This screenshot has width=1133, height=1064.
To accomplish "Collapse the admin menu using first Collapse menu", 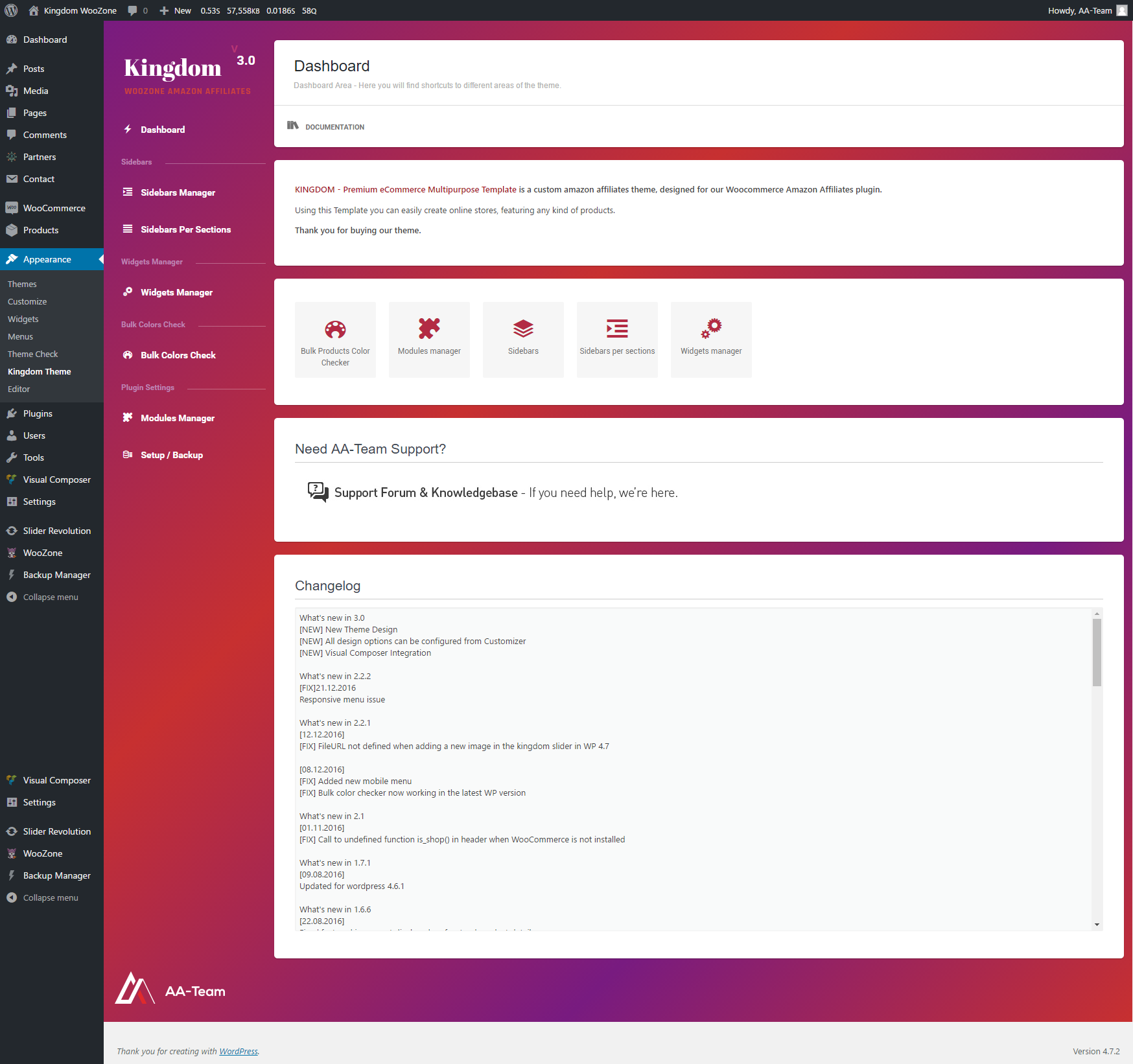I will click(52, 597).
